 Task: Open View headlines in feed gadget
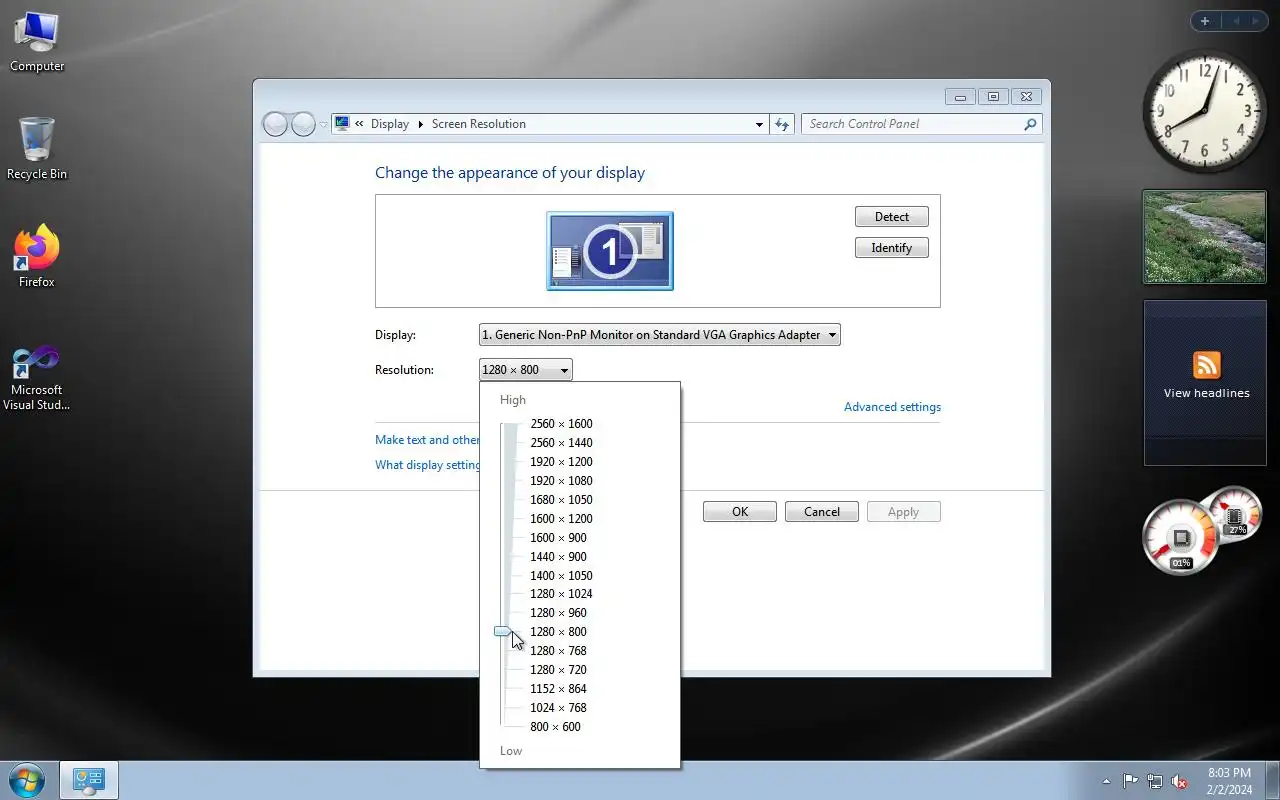point(1206,393)
